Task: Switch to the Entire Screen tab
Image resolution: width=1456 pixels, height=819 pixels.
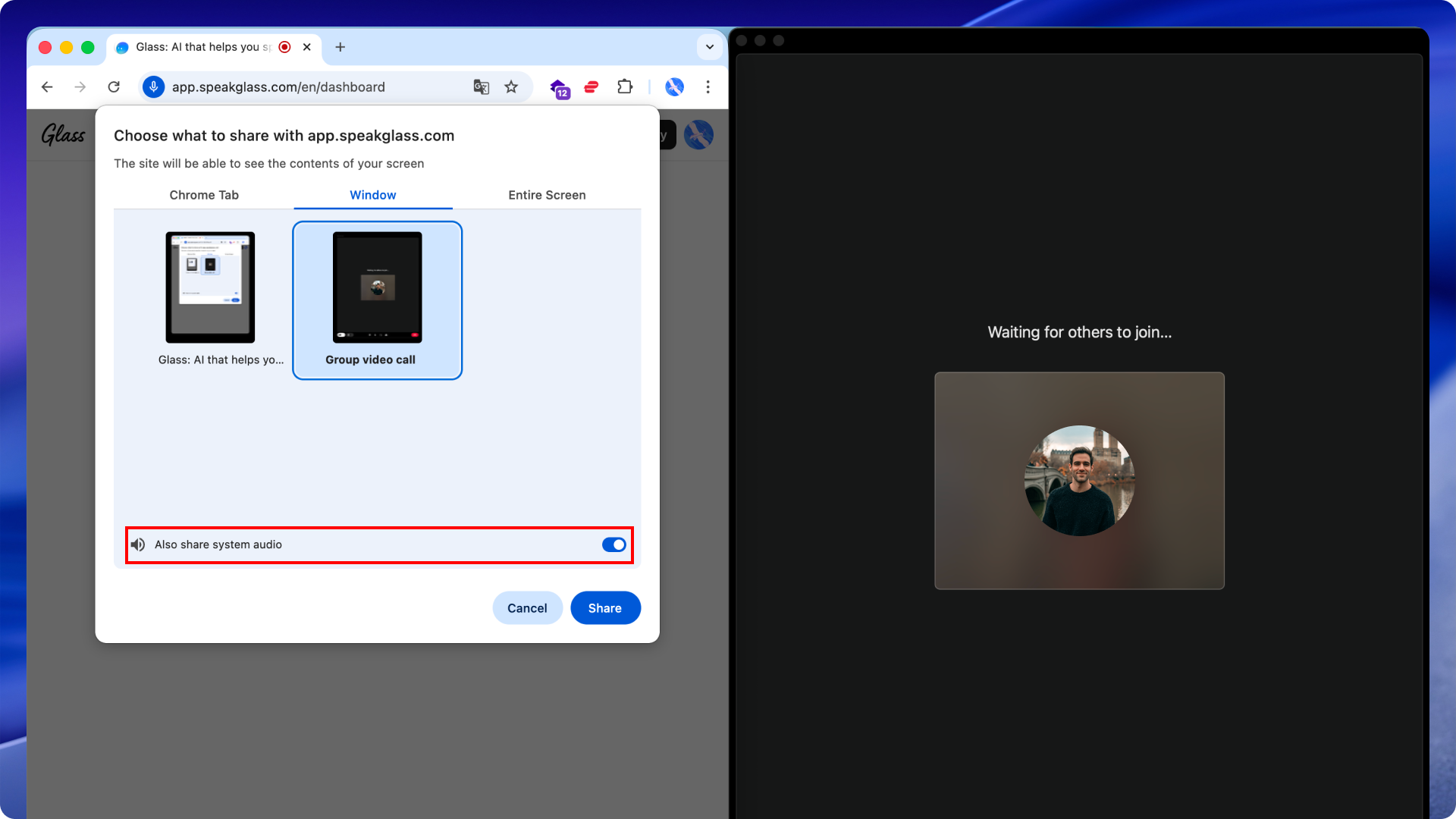Action: [547, 195]
